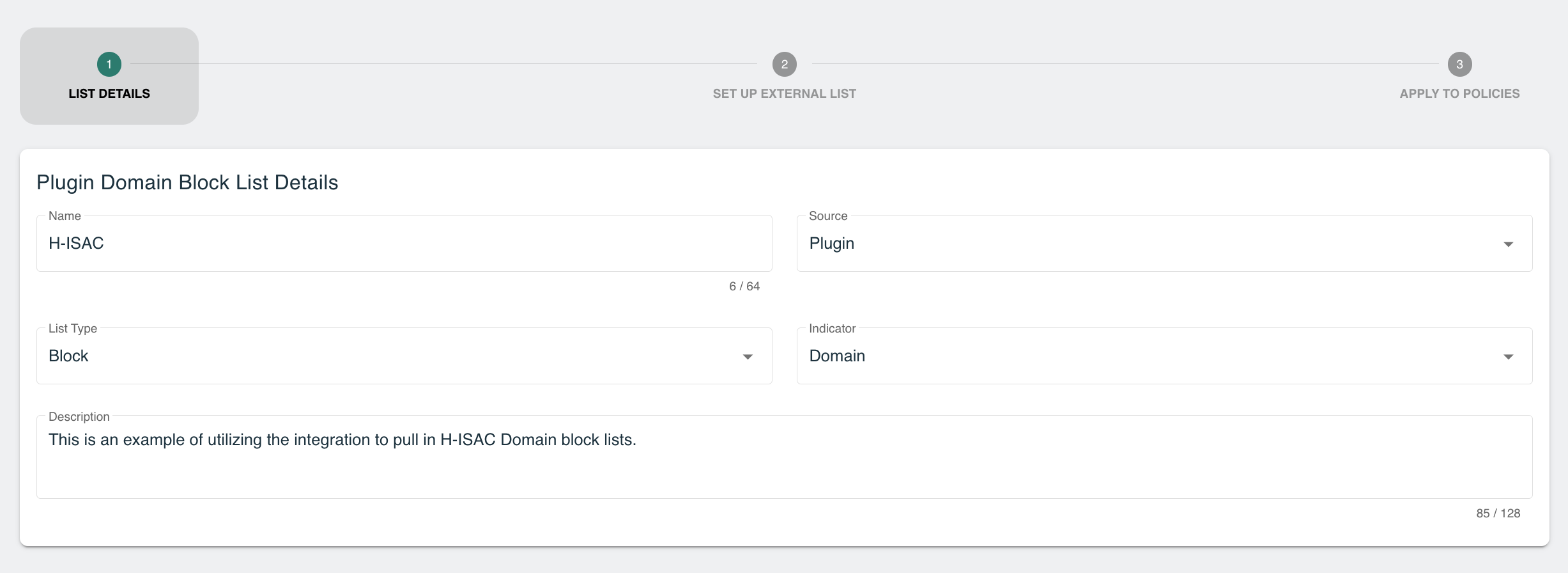1568x573 pixels.
Task: Select step 2 circle in the stepper
Action: [785, 64]
